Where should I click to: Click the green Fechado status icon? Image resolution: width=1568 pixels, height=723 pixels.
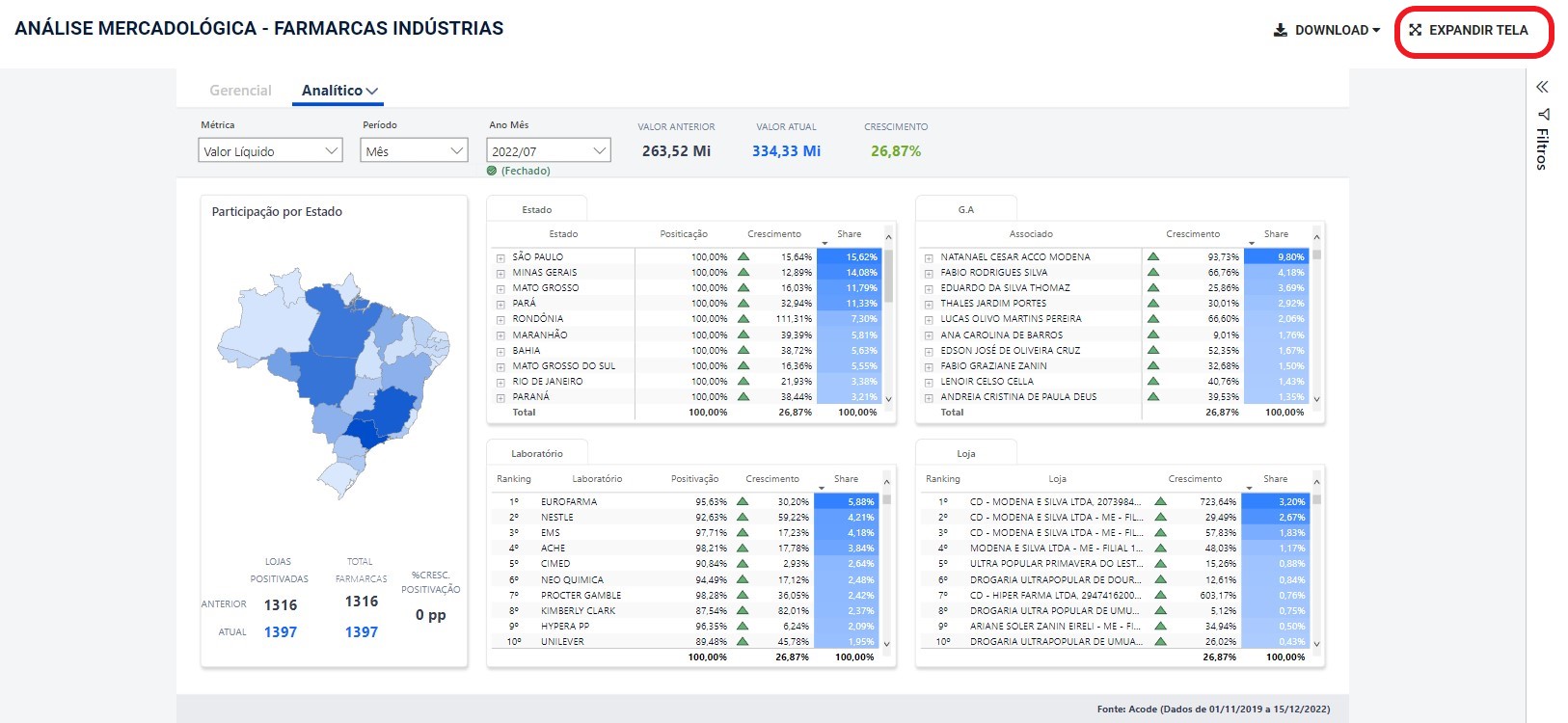point(492,171)
